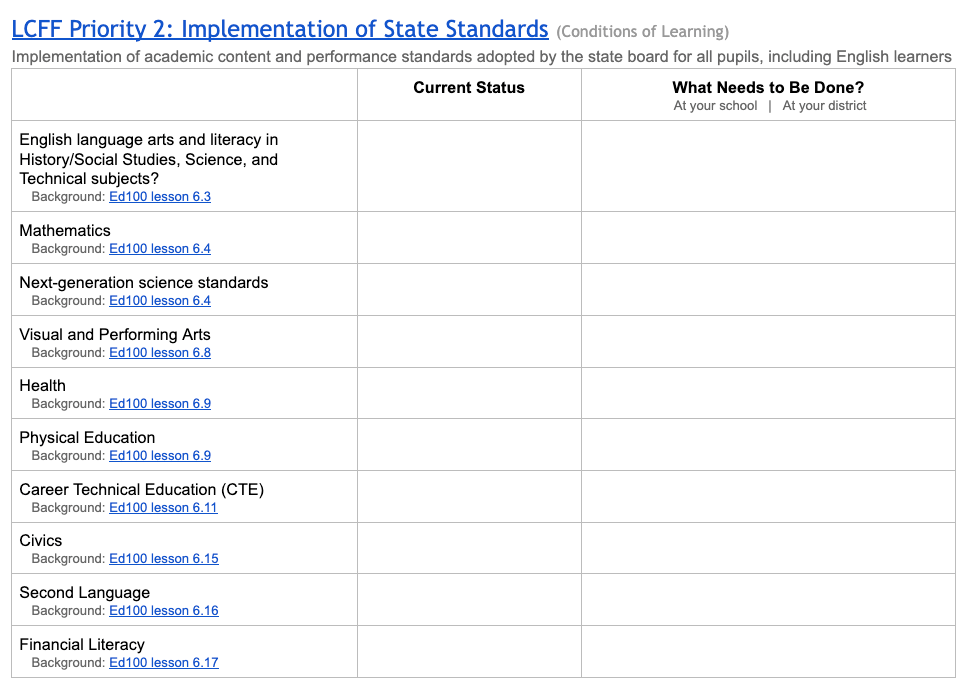
Task: Click the (Conditions of Learning) text
Action: [643, 31]
